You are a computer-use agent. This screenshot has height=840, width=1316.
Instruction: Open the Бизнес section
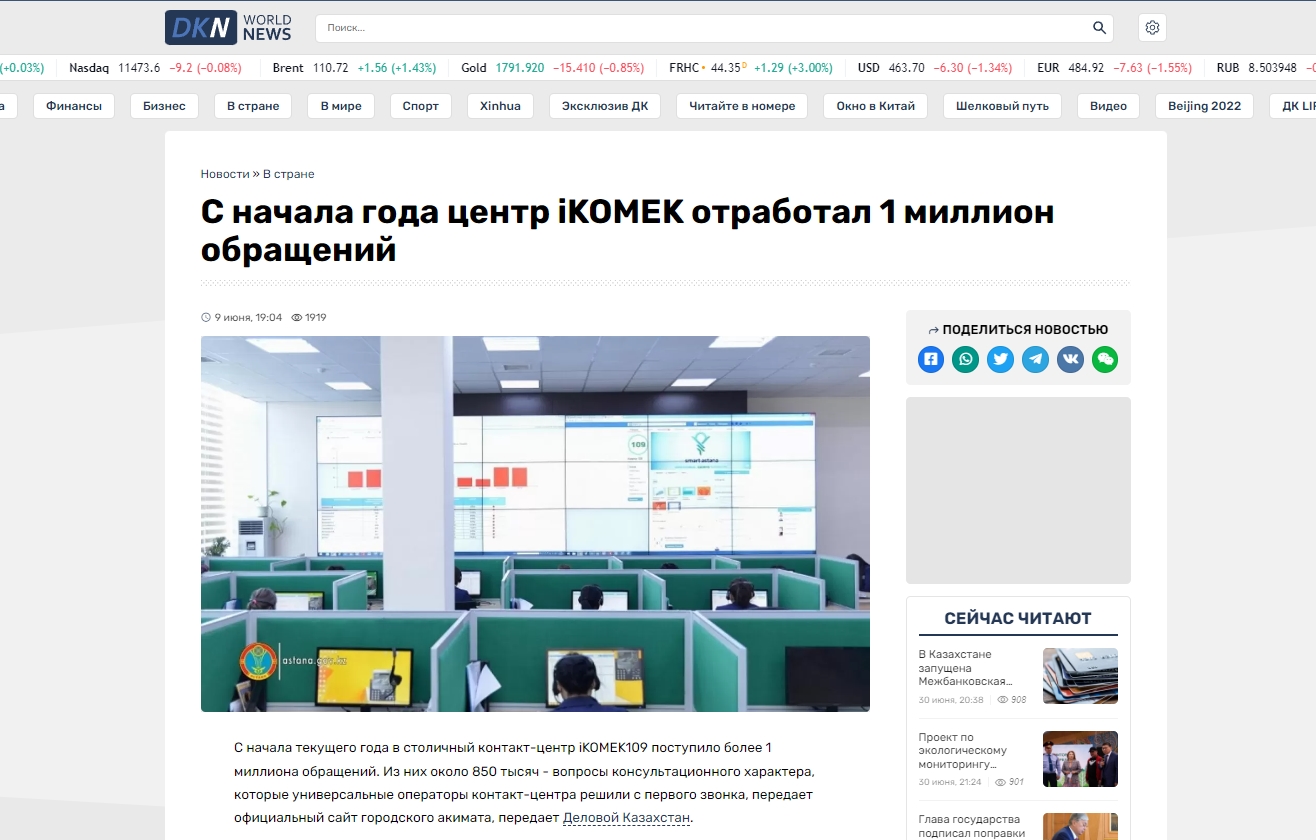[164, 106]
